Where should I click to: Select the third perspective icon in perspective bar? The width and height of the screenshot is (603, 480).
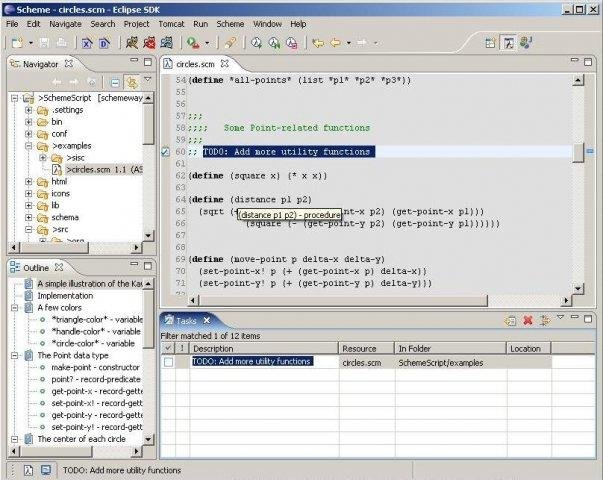[x=526, y=43]
